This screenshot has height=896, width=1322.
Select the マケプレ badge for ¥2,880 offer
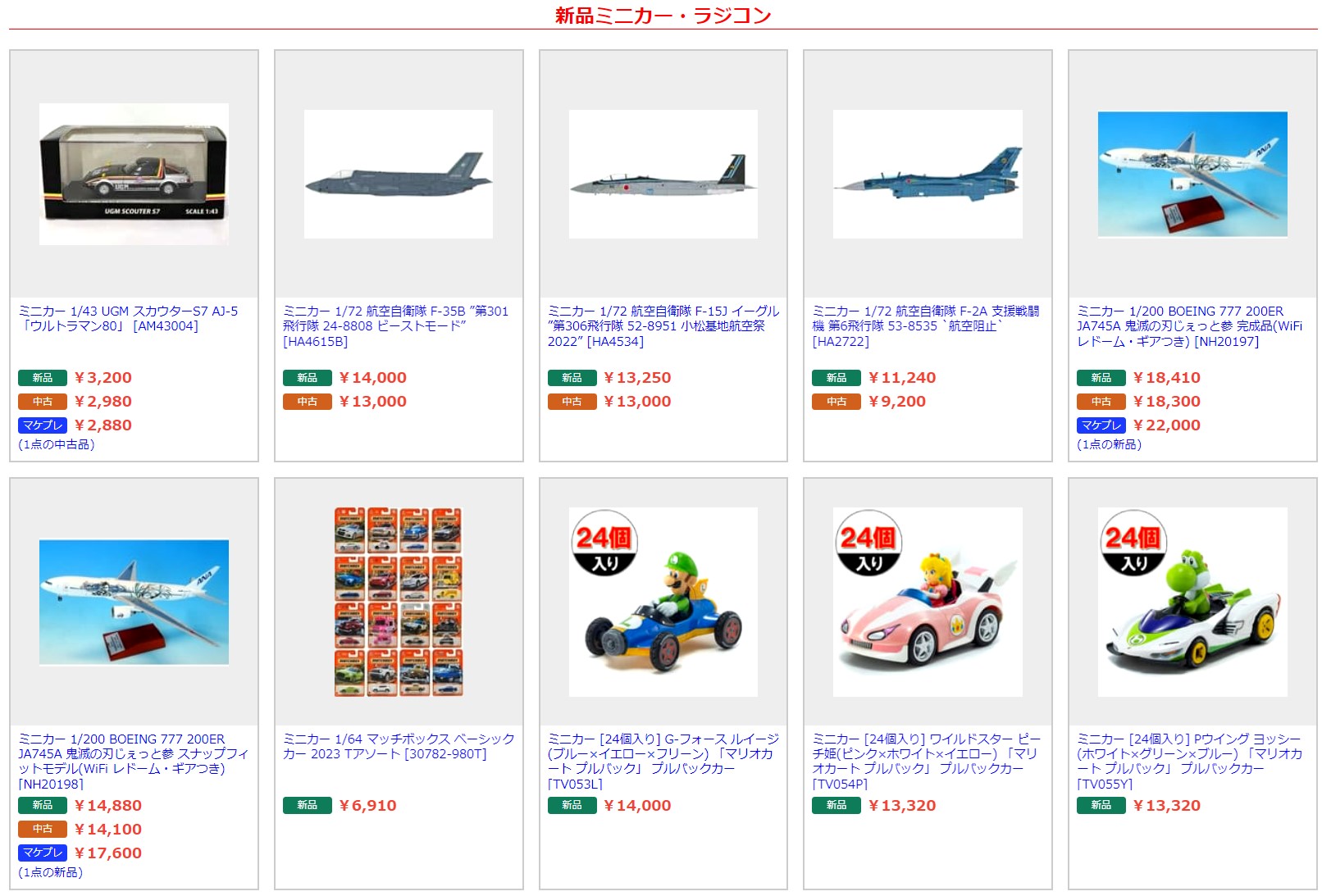tap(43, 425)
